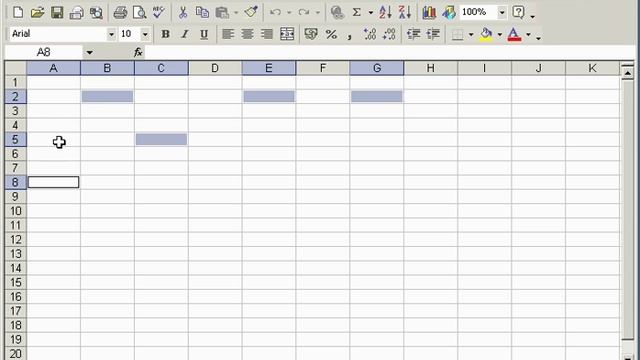Select highlighted cell C5
Viewport: 640px width, 360px height.
tap(161, 139)
